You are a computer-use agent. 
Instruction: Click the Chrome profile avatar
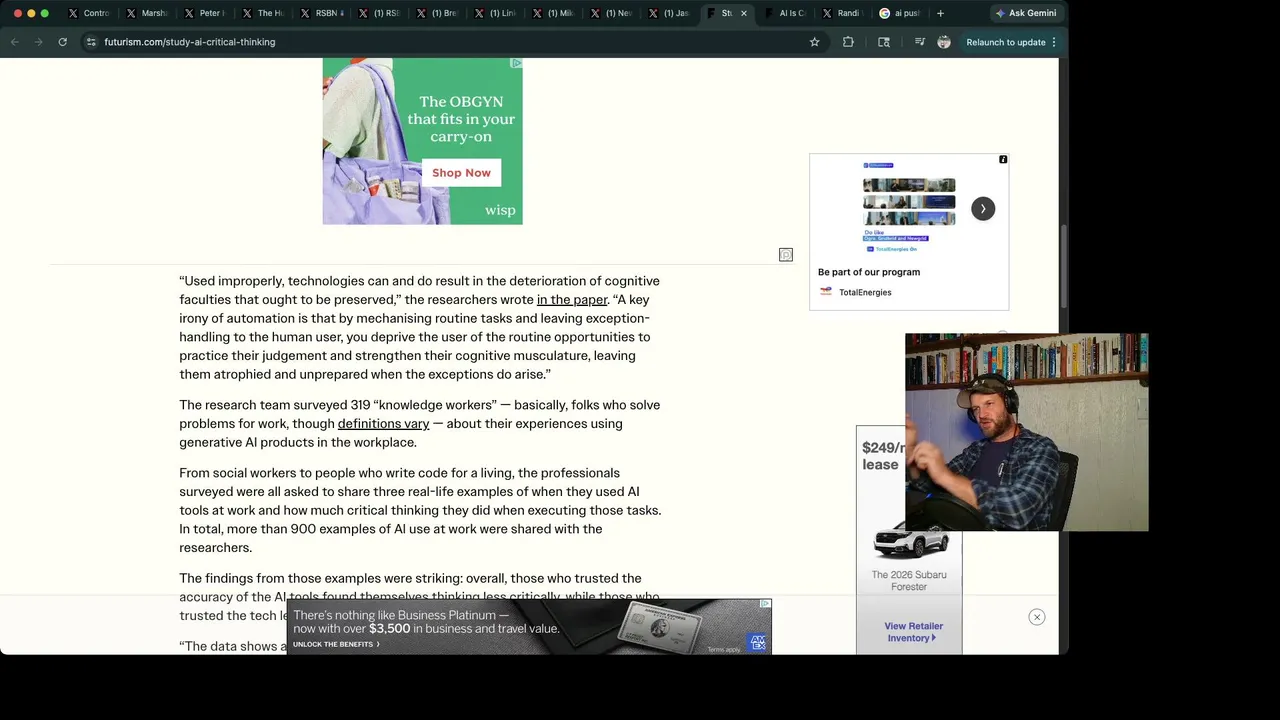click(943, 42)
